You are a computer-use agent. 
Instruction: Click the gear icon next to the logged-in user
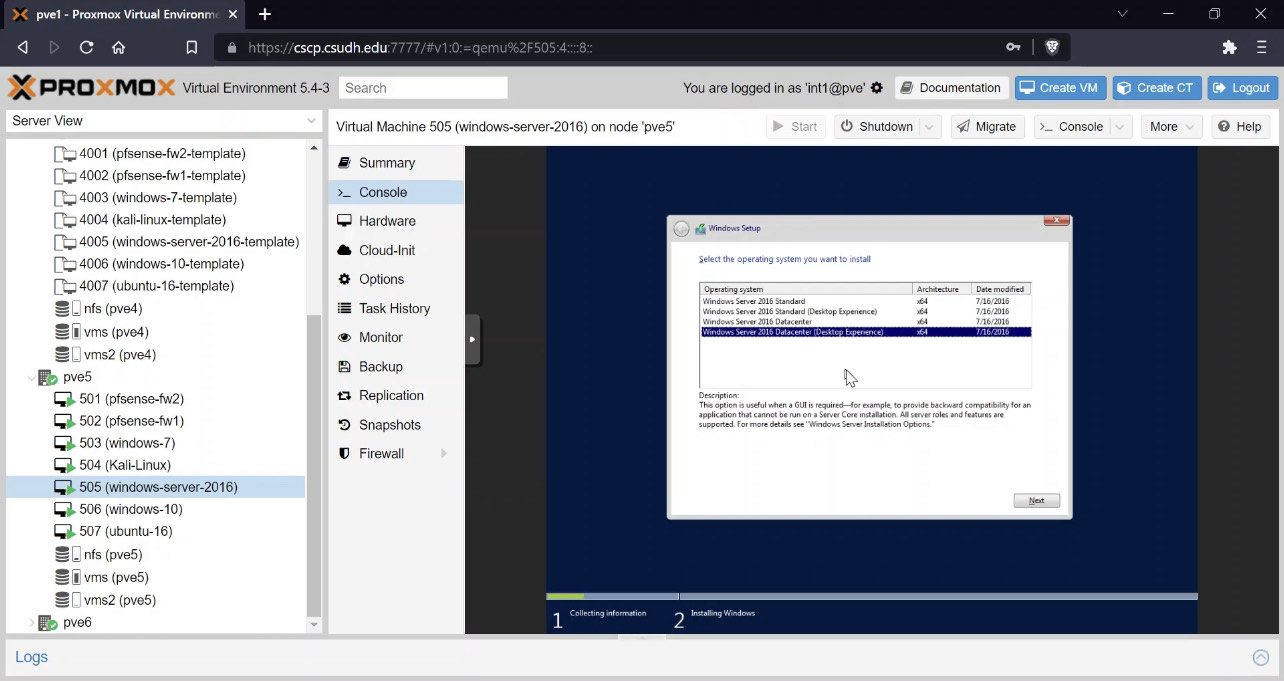(x=877, y=88)
